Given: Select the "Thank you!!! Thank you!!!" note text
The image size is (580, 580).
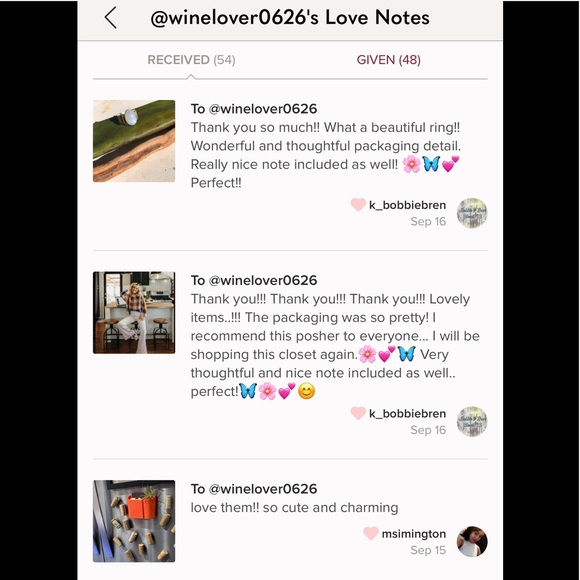Looking at the screenshot, I should pyautogui.click(x=335, y=345).
